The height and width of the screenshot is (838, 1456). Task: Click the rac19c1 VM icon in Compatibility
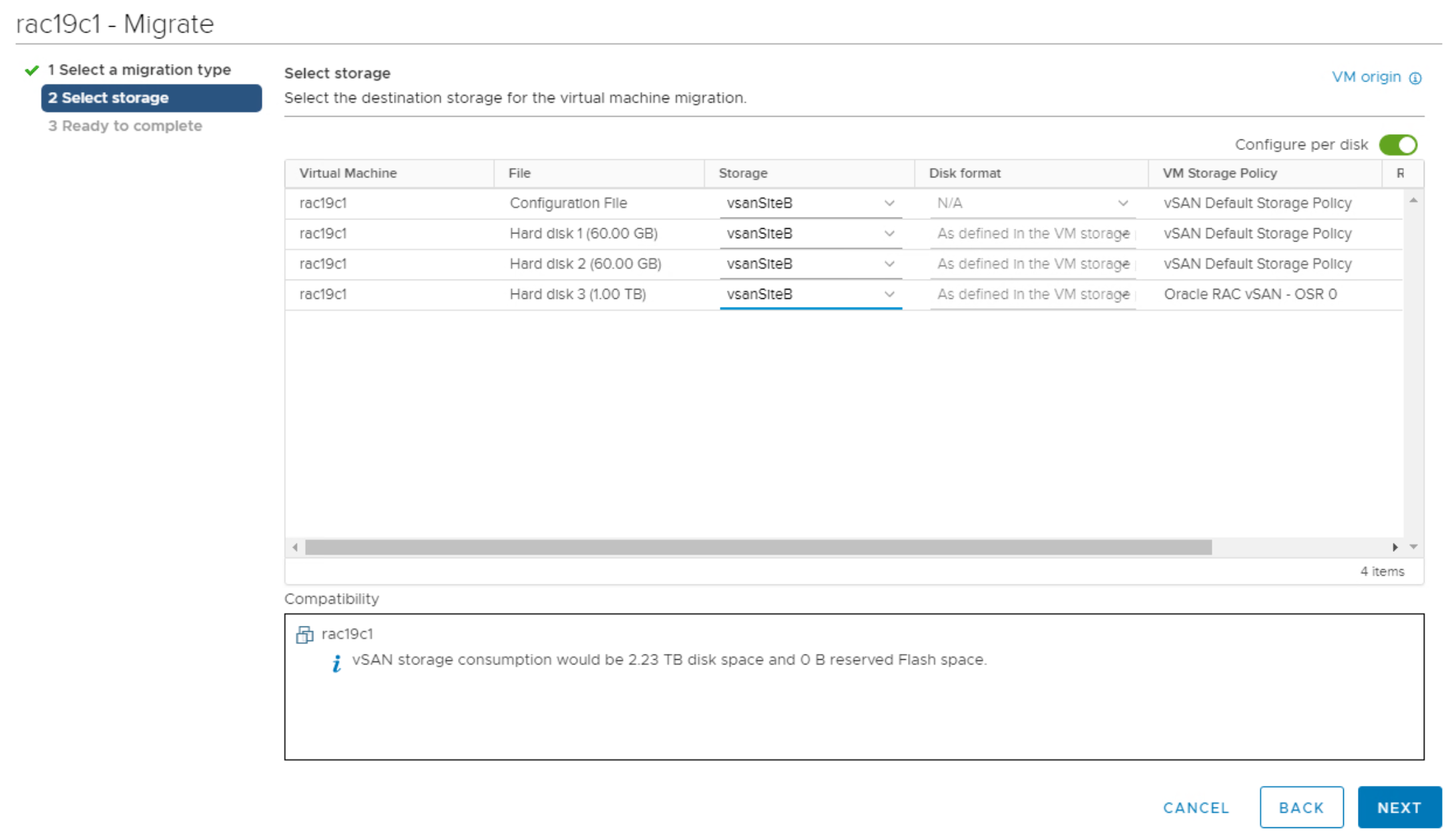click(x=304, y=635)
